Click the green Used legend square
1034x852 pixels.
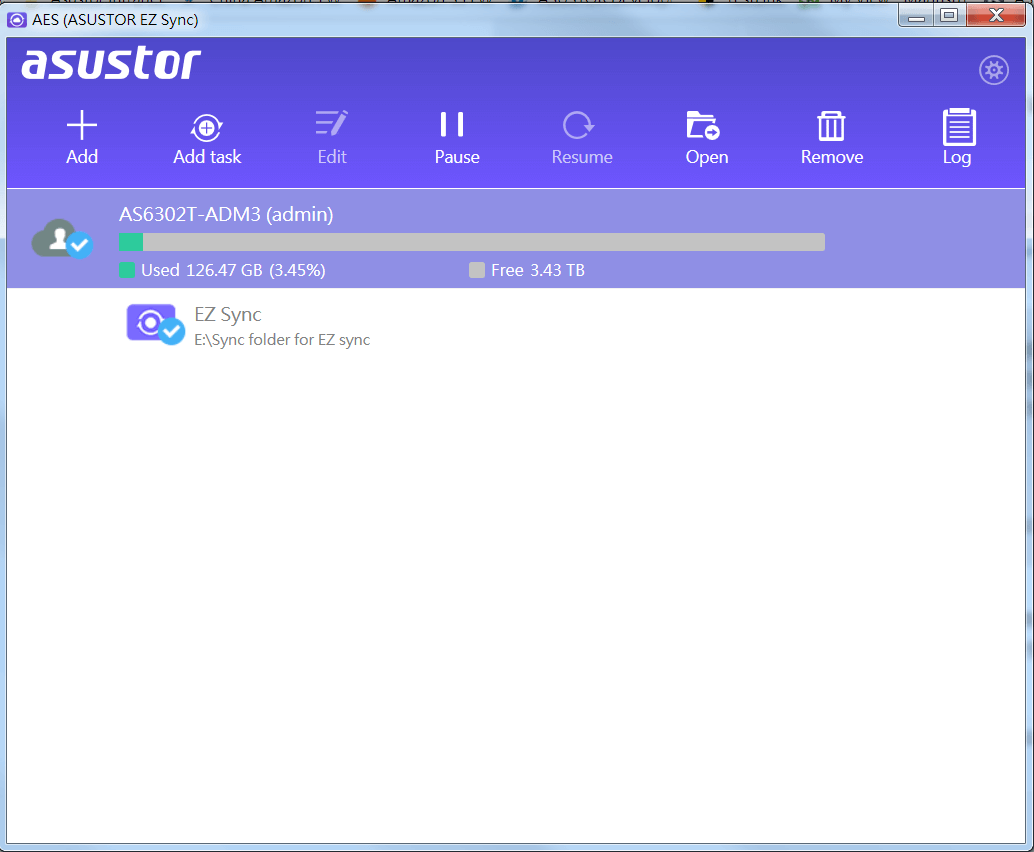[125, 270]
